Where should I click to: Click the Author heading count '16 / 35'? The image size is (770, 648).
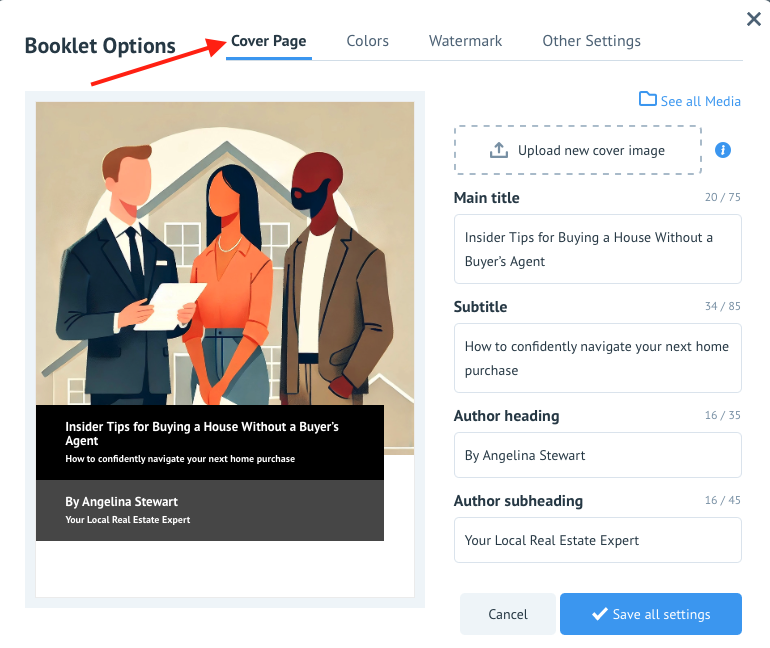[722, 415]
